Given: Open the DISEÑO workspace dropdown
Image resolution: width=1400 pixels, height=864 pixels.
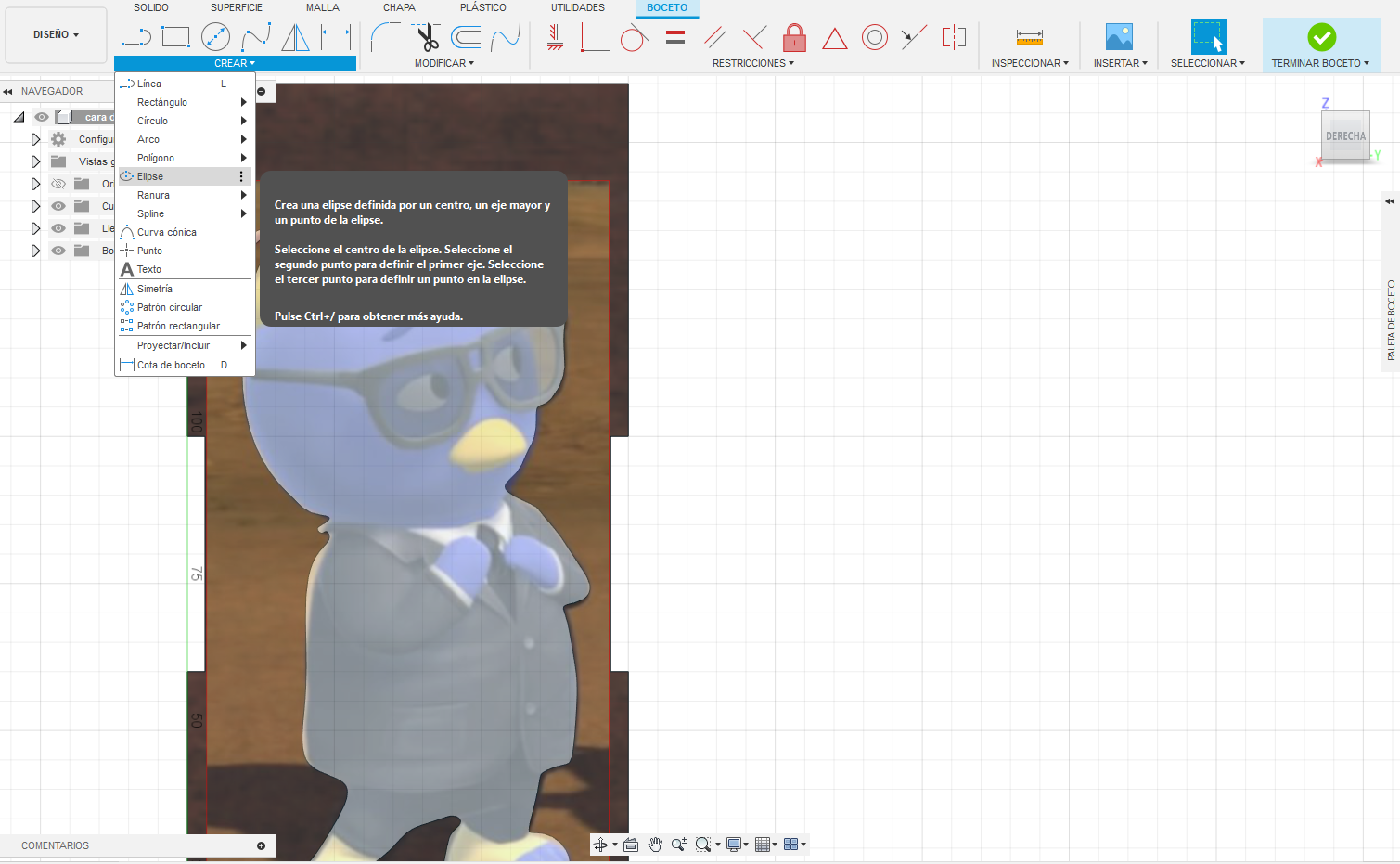Looking at the screenshot, I should (56, 35).
